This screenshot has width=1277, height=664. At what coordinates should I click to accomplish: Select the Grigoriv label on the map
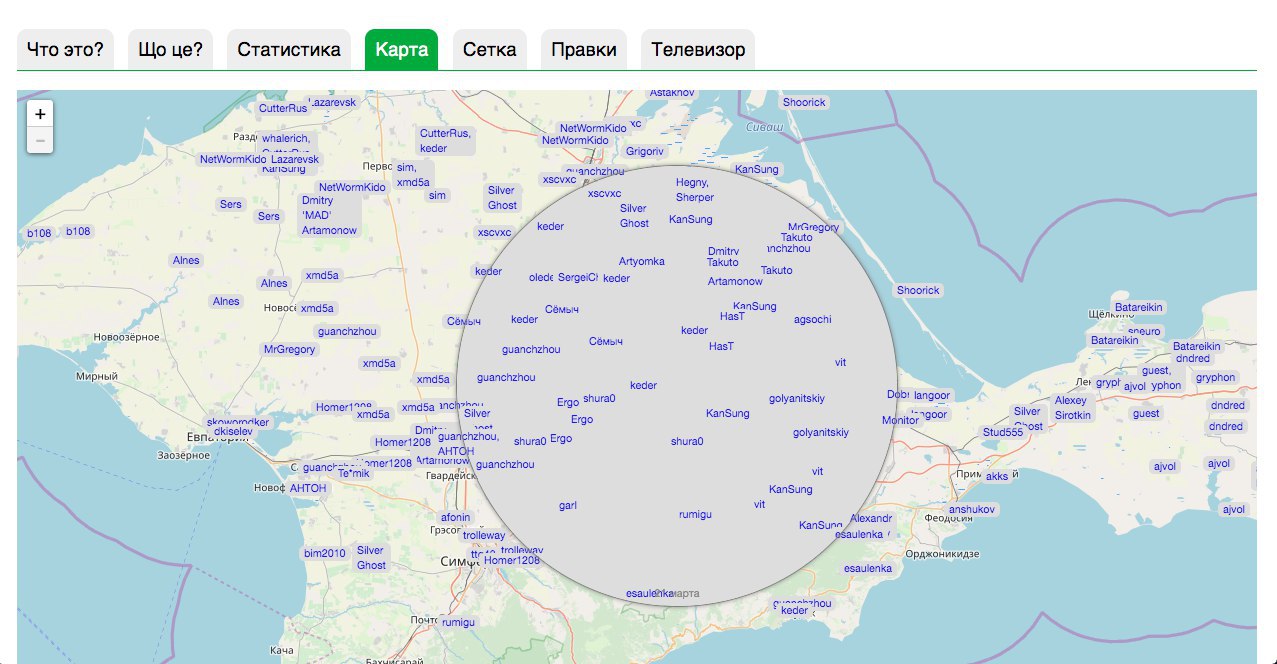click(645, 151)
